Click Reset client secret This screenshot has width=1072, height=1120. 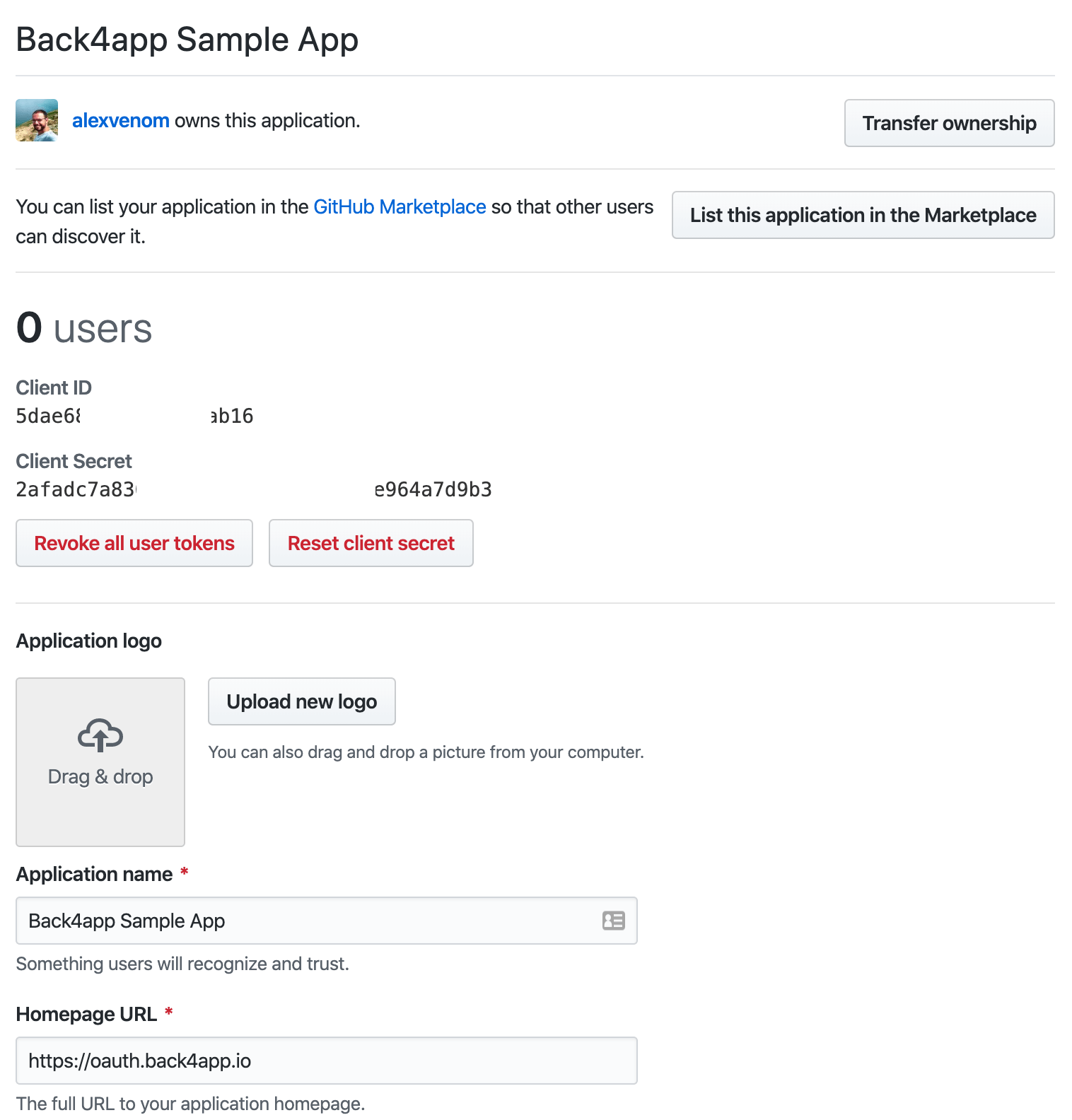[x=371, y=543]
